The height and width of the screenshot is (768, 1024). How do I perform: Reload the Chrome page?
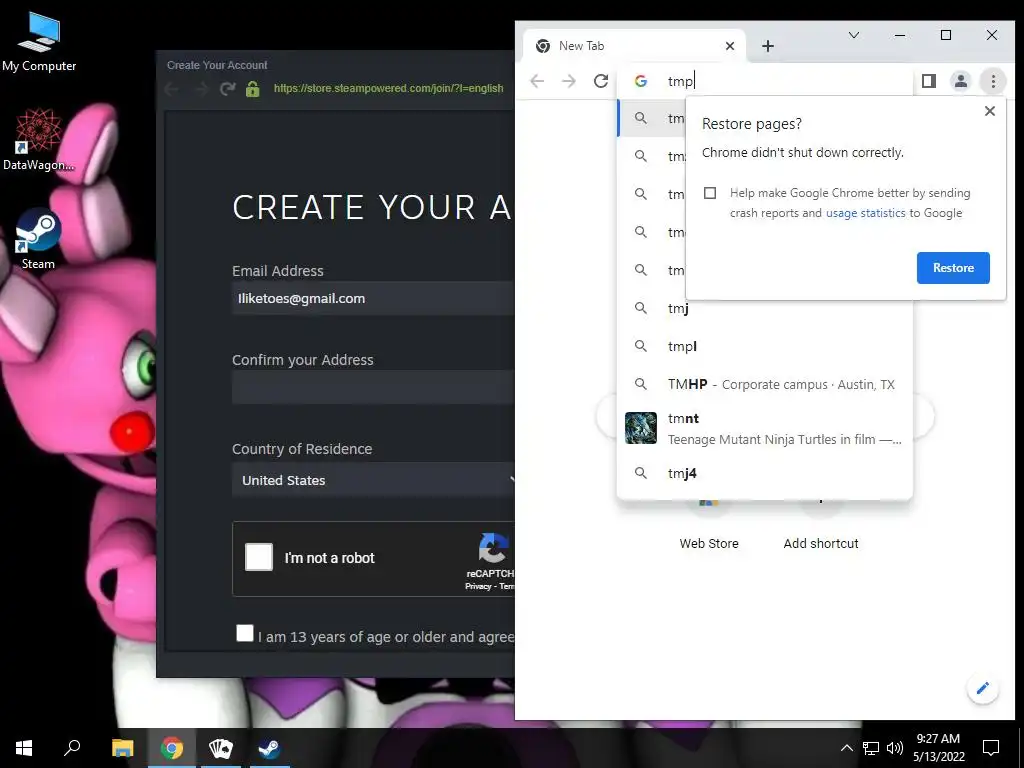pos(601,81)
